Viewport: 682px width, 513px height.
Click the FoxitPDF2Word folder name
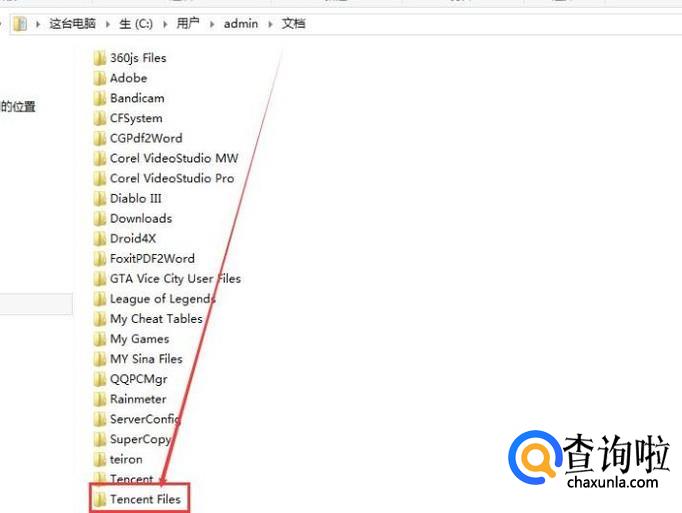click(x=152, y=258)
